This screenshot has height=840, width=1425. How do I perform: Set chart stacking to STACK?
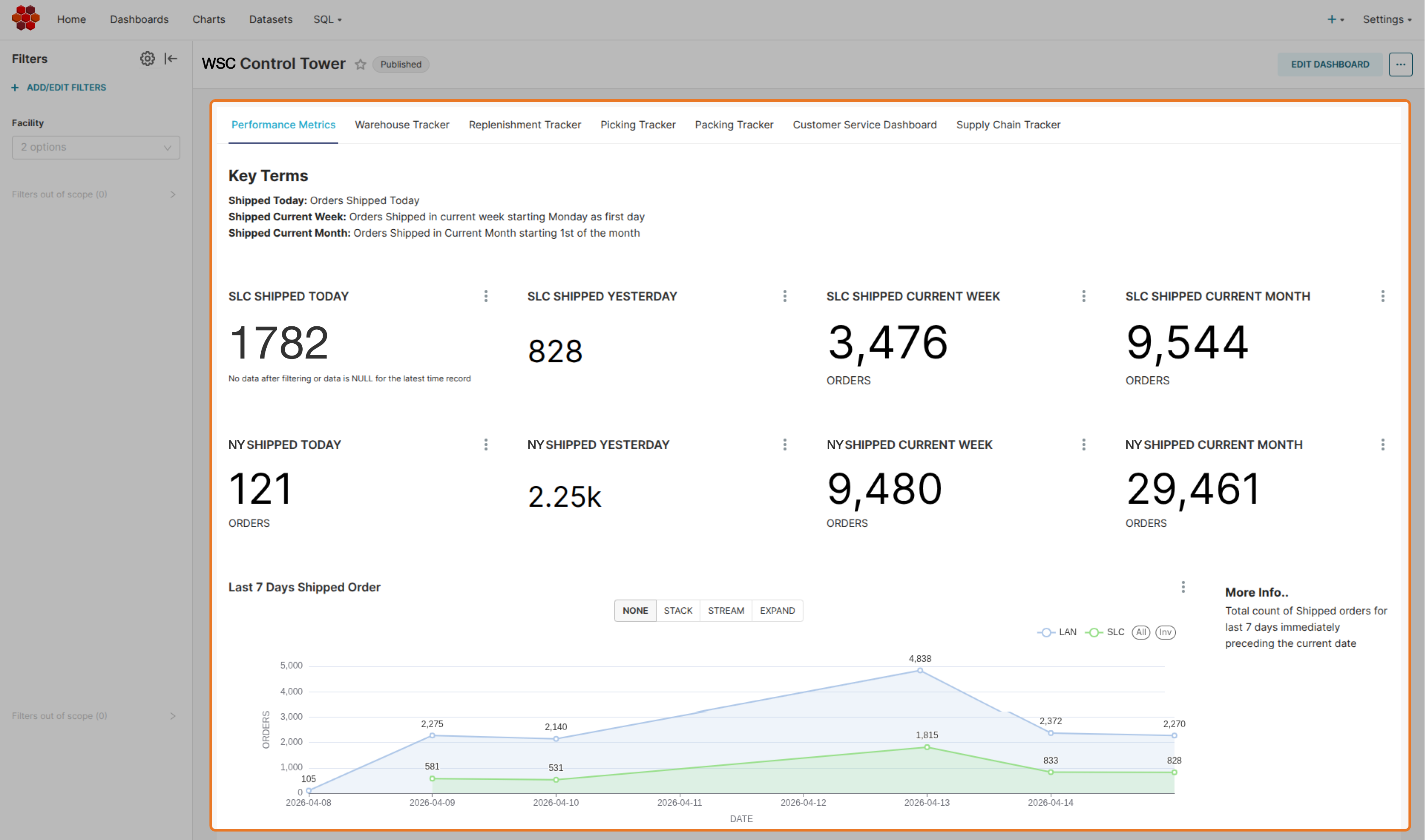point(678,610)
